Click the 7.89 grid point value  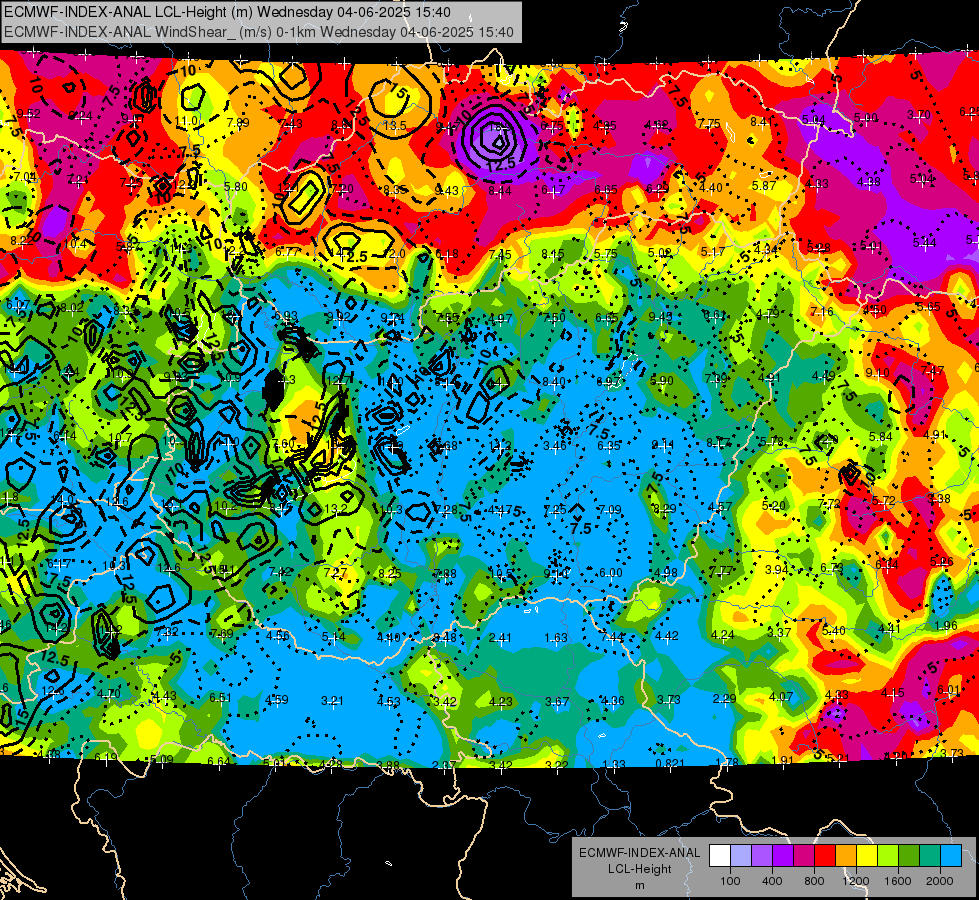coord(238,122)
